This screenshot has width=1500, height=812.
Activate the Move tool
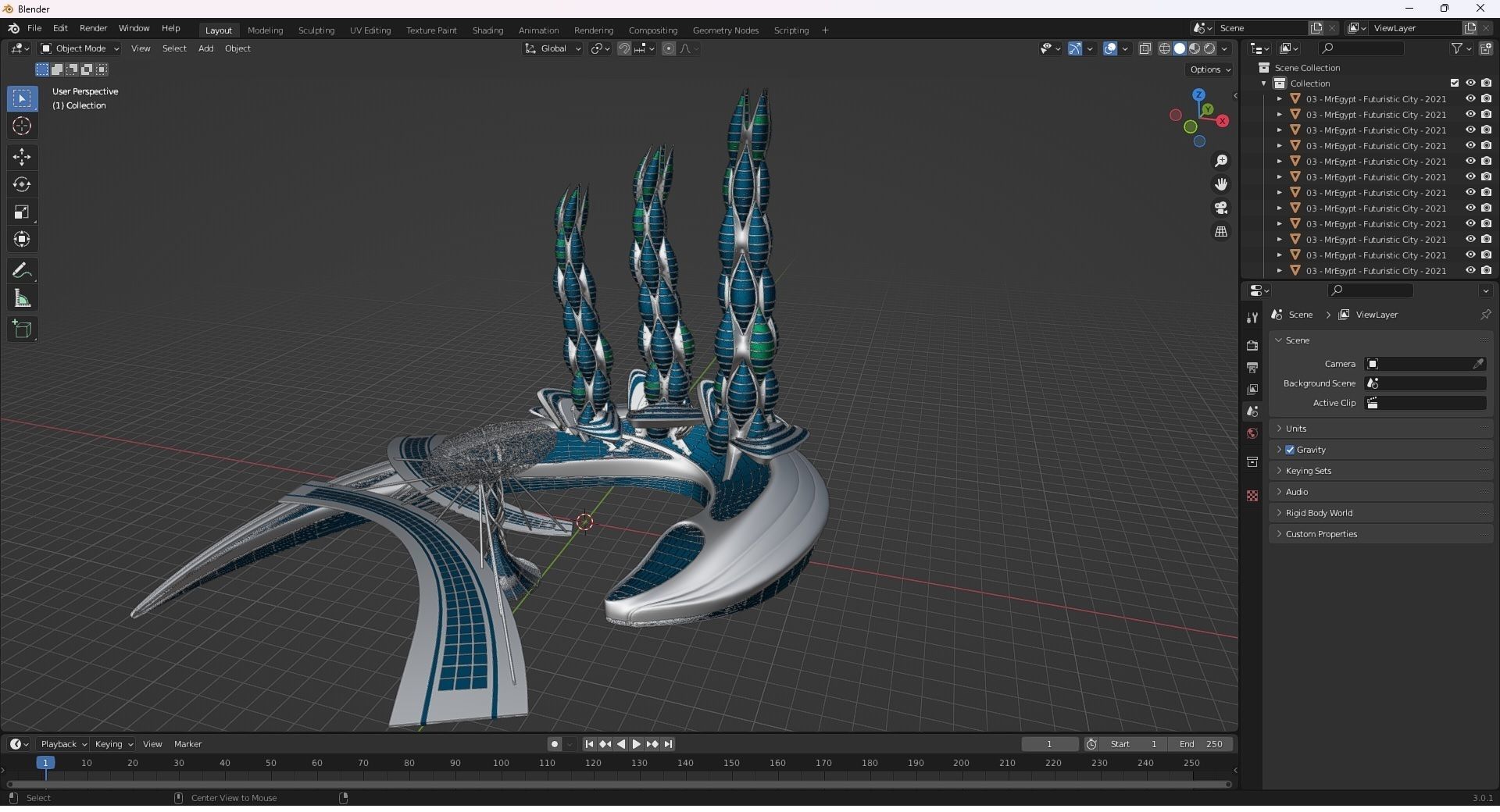click(x=22, y=157)
